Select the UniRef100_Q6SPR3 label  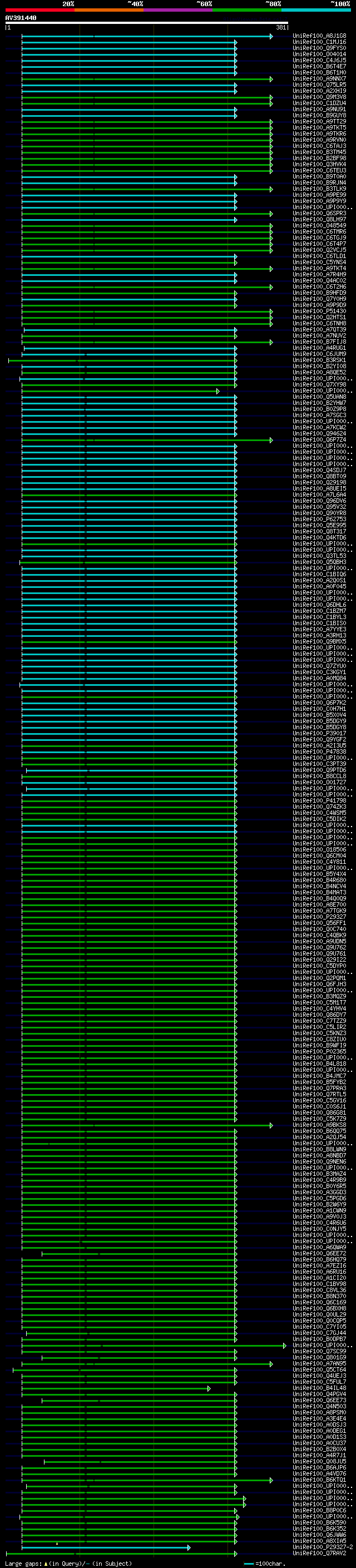pos(319,214)
